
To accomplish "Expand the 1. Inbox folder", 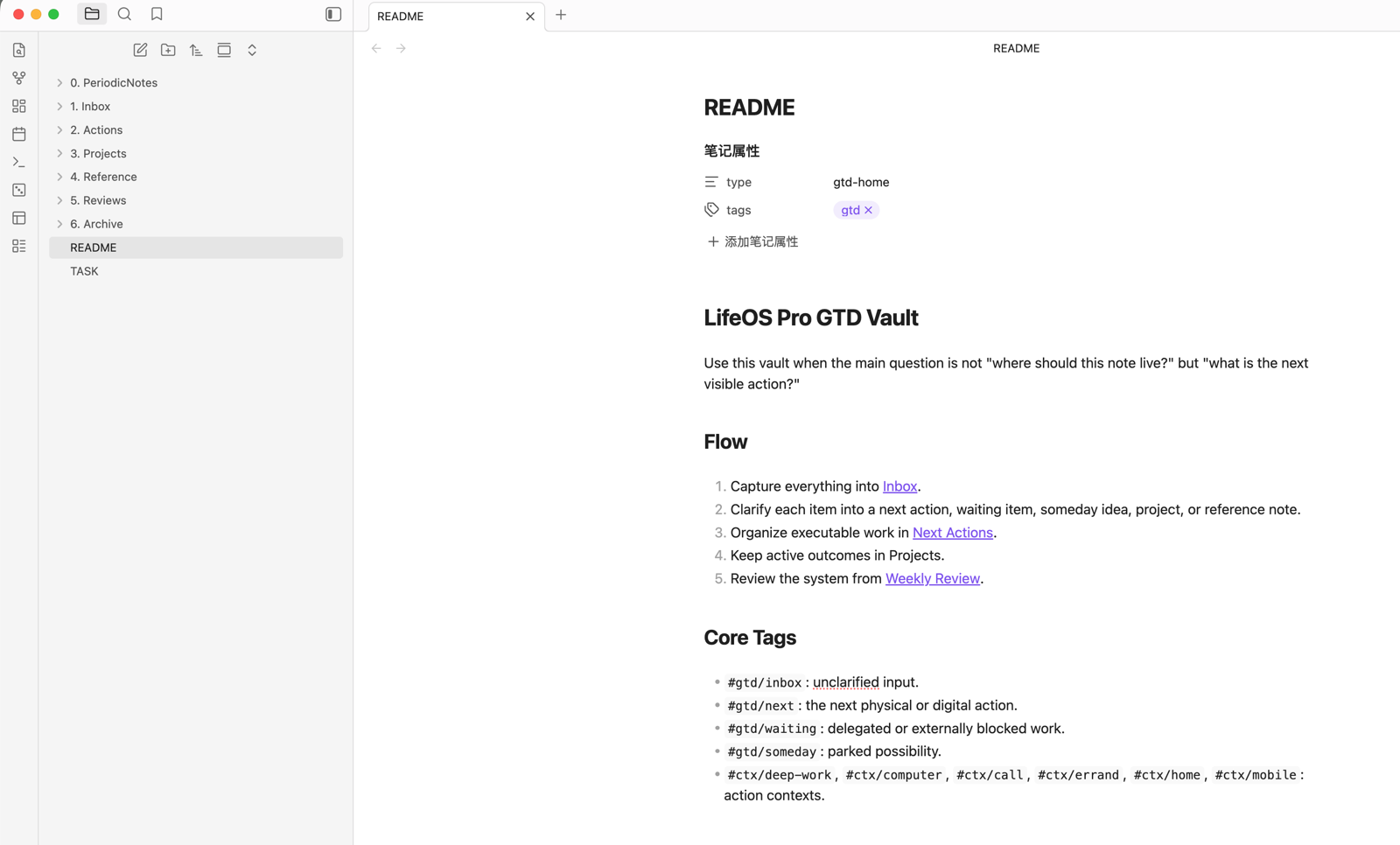I will (196, 107).
